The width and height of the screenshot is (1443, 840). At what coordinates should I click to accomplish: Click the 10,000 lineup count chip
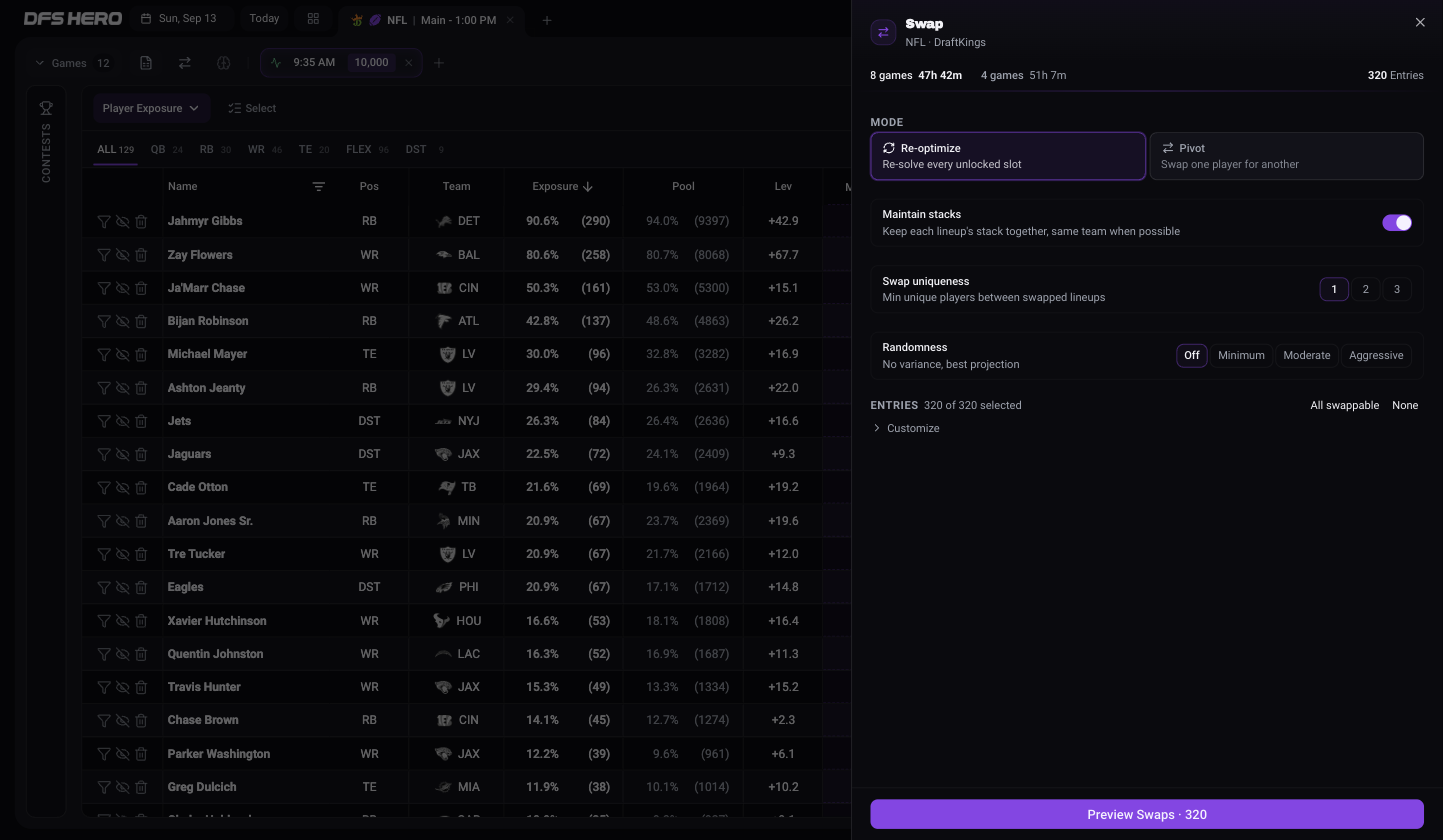[371, 63]
